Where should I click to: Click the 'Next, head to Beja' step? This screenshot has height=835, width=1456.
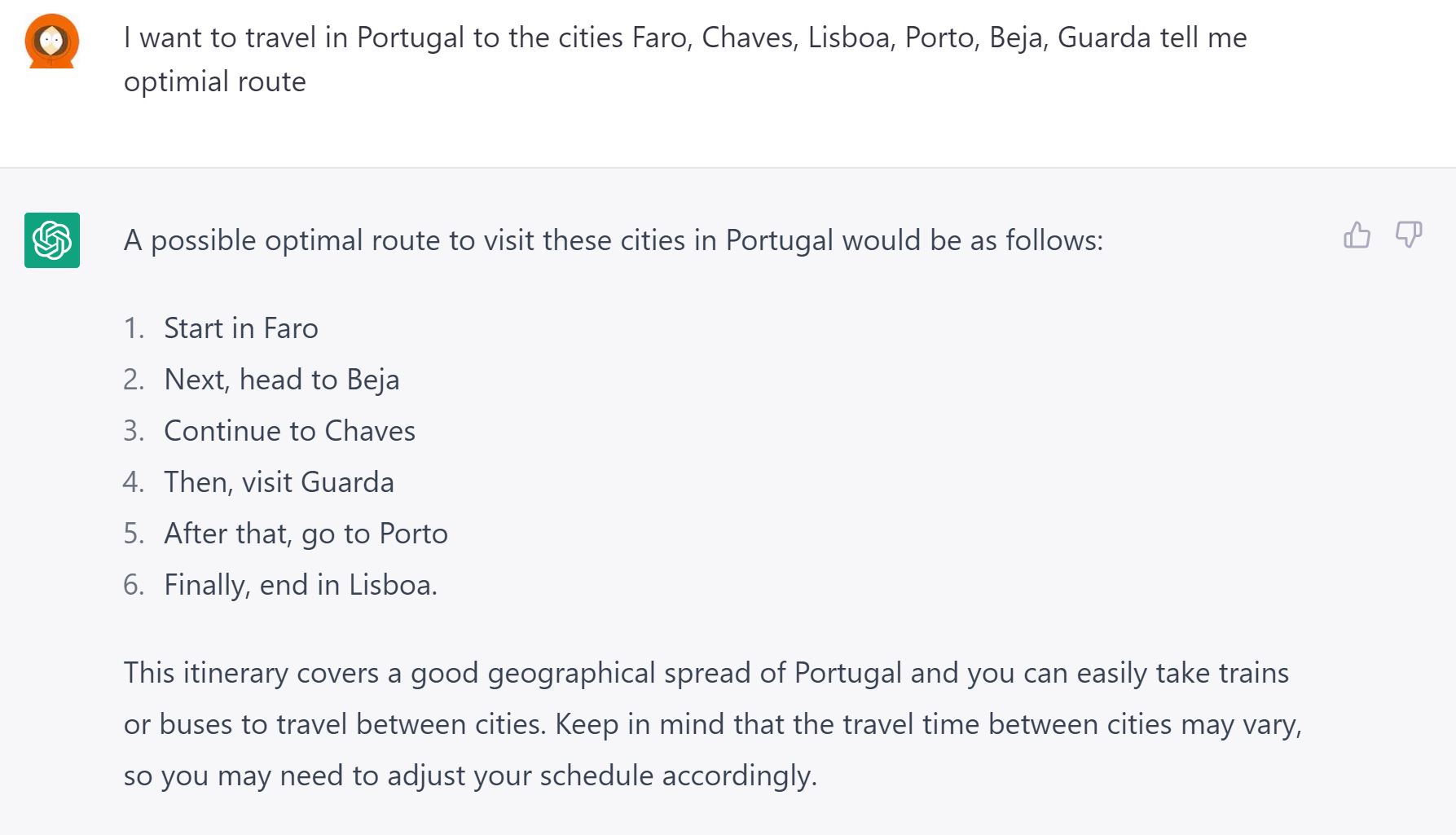(282, 380)
